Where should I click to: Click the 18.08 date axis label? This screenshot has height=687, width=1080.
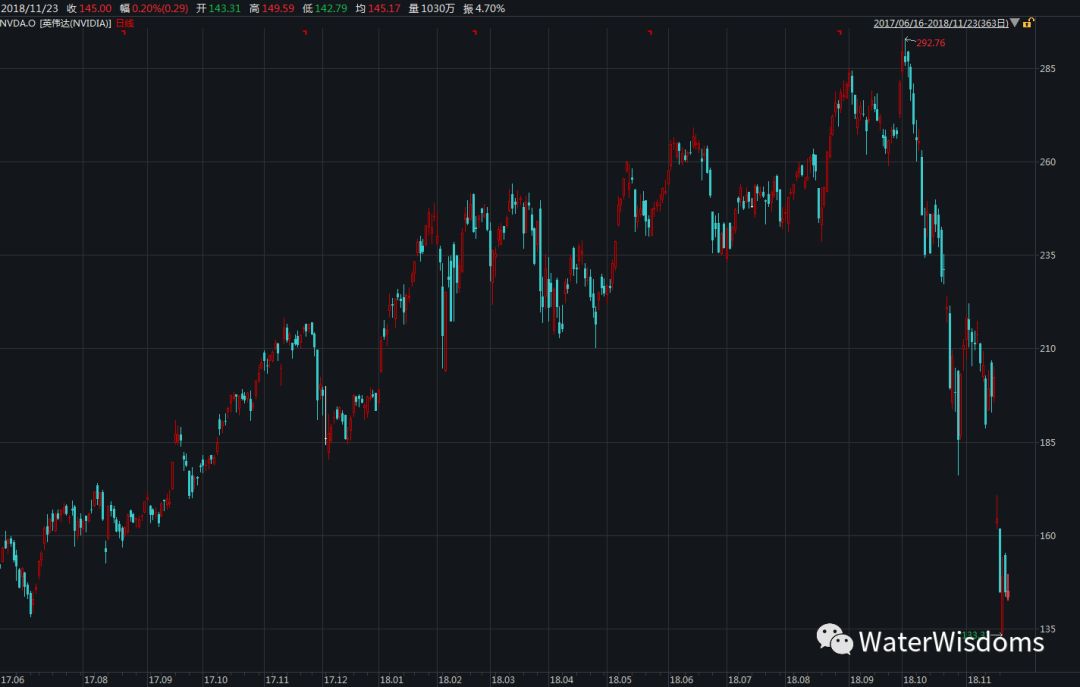click(x=798, y=680)
